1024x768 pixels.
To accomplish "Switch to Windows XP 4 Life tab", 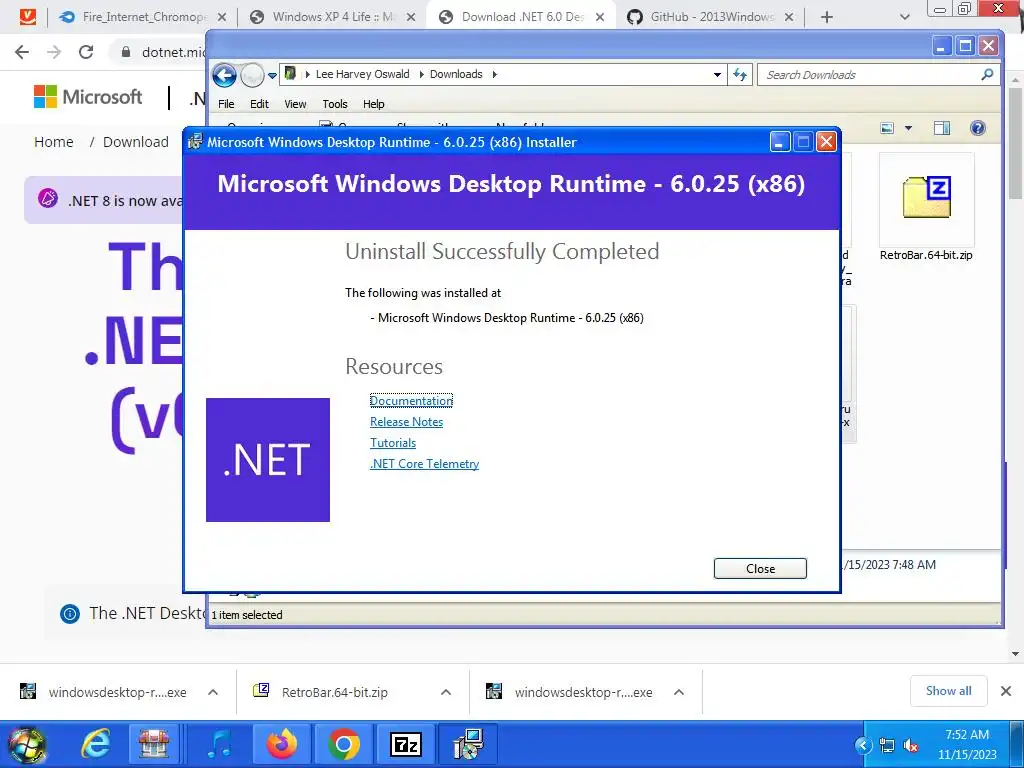I will (333, 17).
